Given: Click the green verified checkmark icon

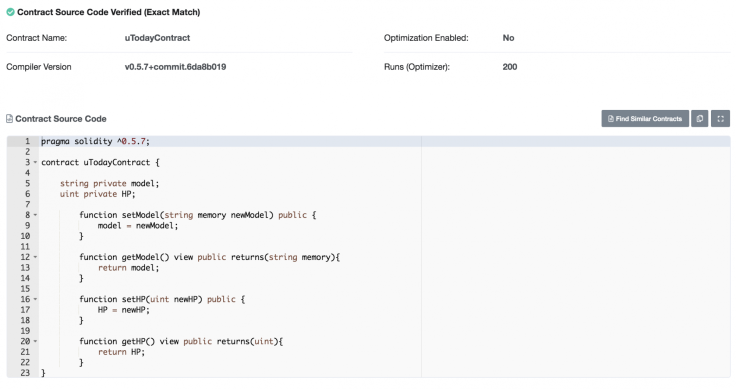Looking at the screenshot, I should point(10,12).
